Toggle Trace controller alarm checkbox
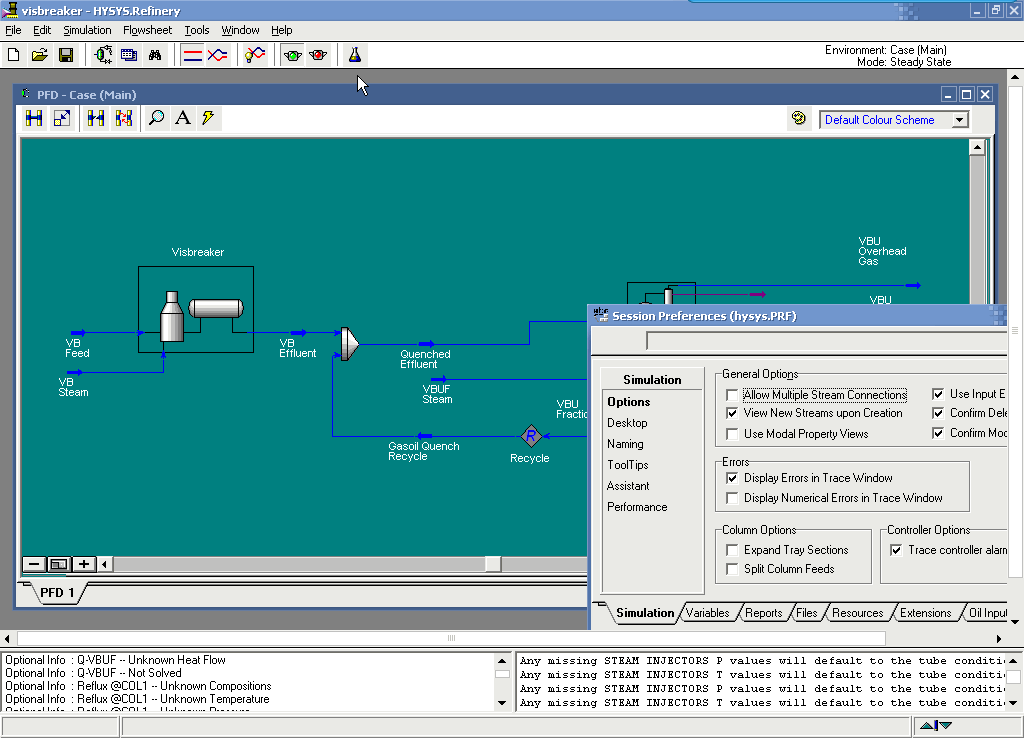This screenshot has height=738, width=1024. (896, 551)
